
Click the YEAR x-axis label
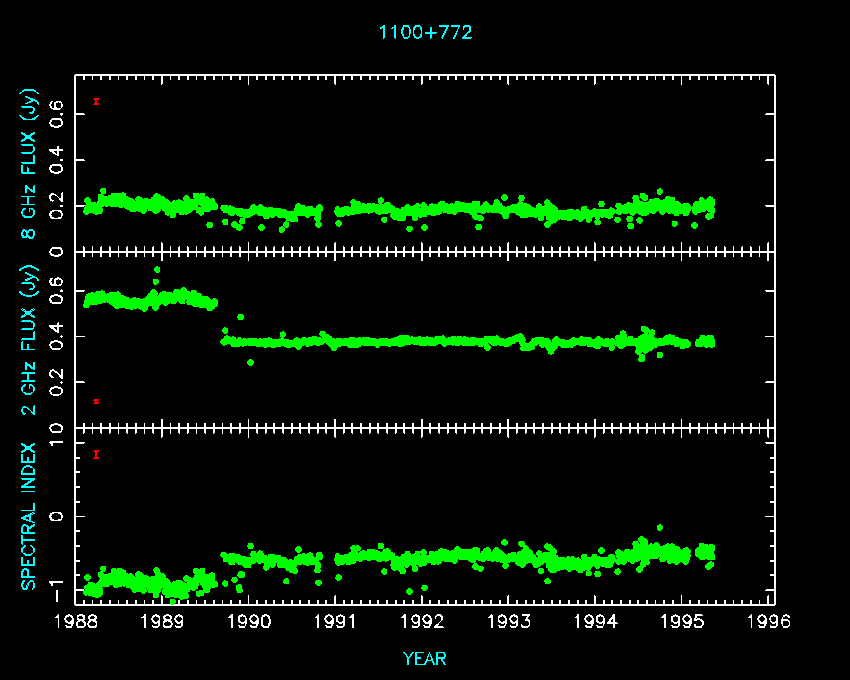coord(425,659)
